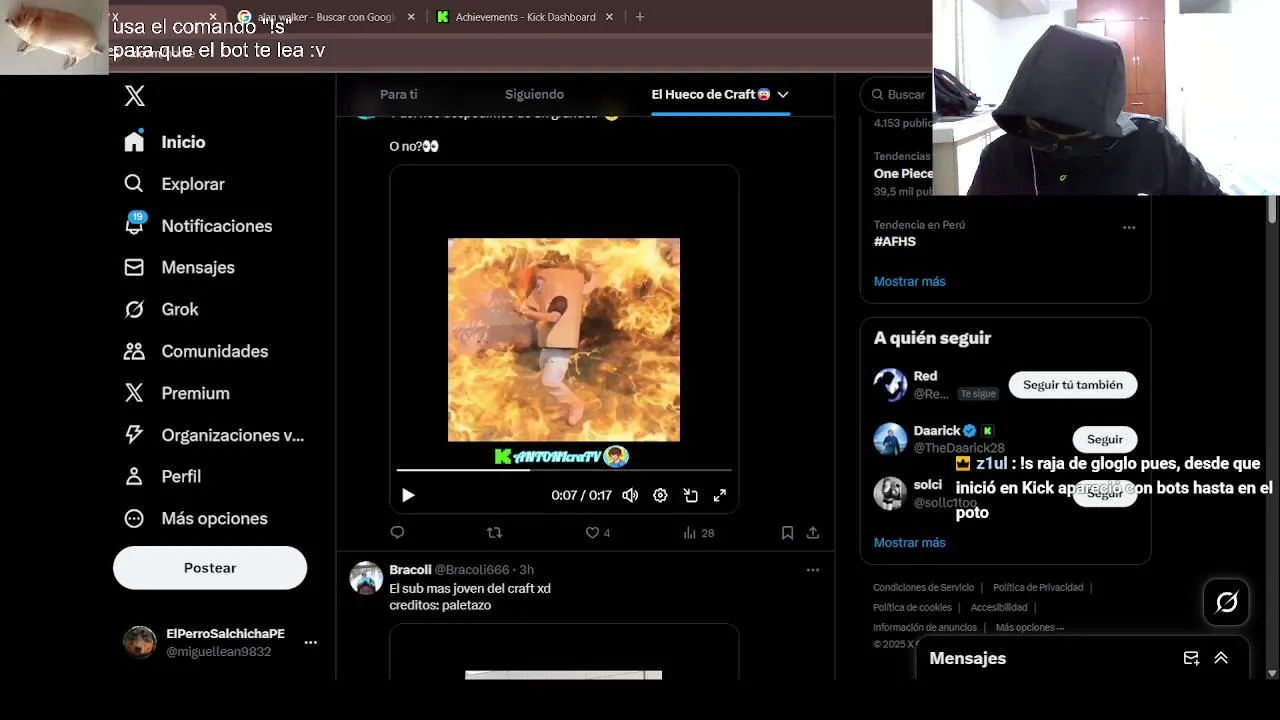The width and height of the screenshot is (1280, 720).
Task: Open Política de Privacidad link
Action: click(1038, 587)
